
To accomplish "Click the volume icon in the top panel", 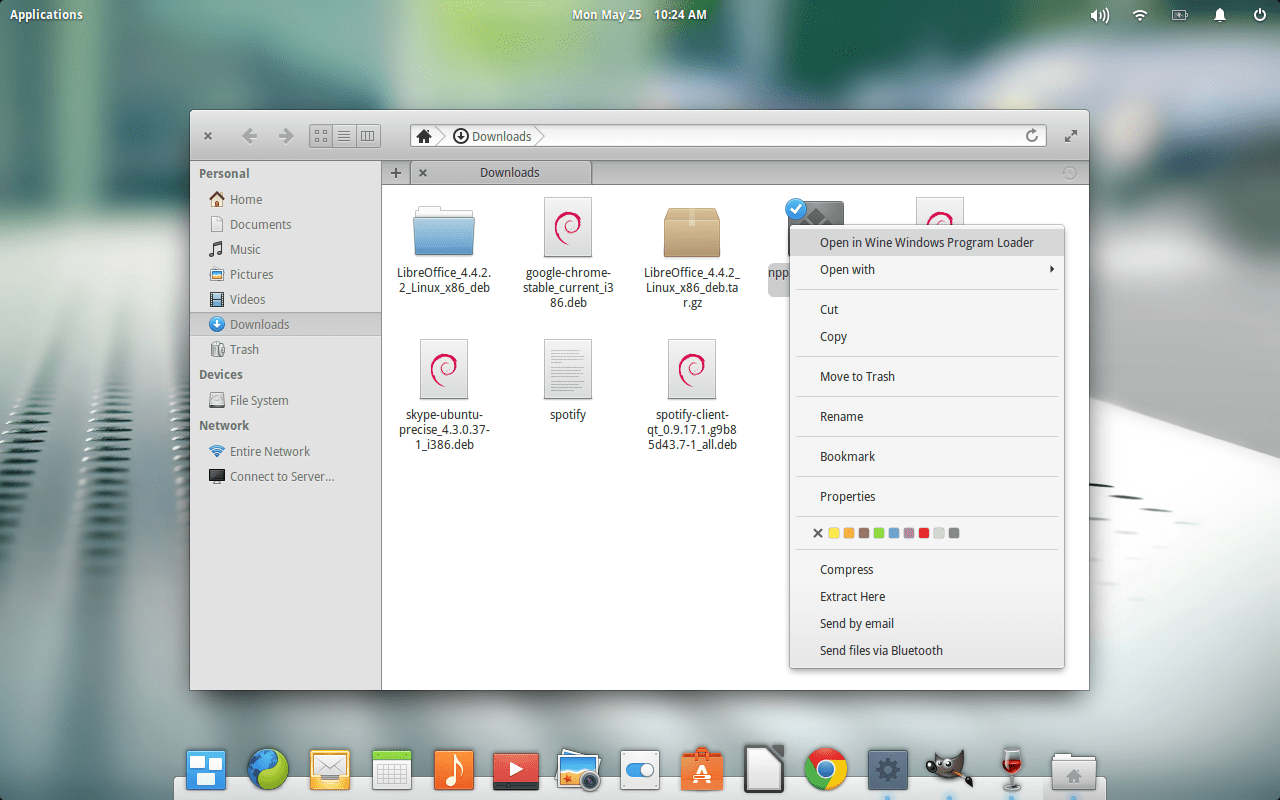I will pos(1100,15).
